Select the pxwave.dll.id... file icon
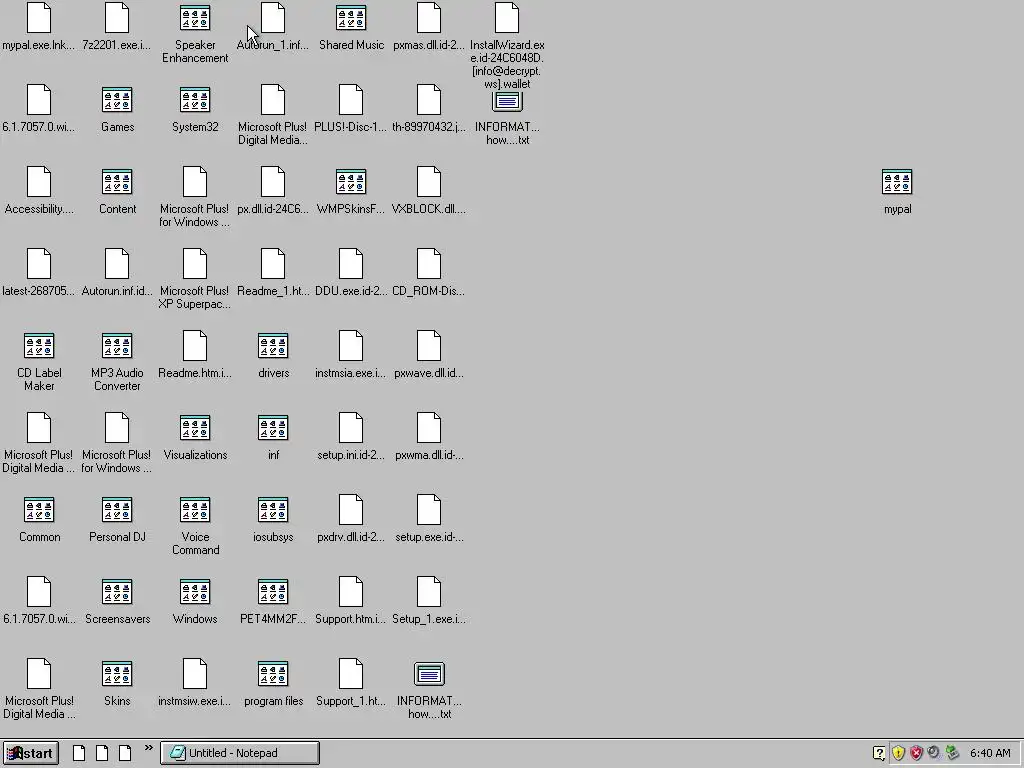Viewport: 1024px width, 768px height. pyautogui.click(x=429, y=345)
